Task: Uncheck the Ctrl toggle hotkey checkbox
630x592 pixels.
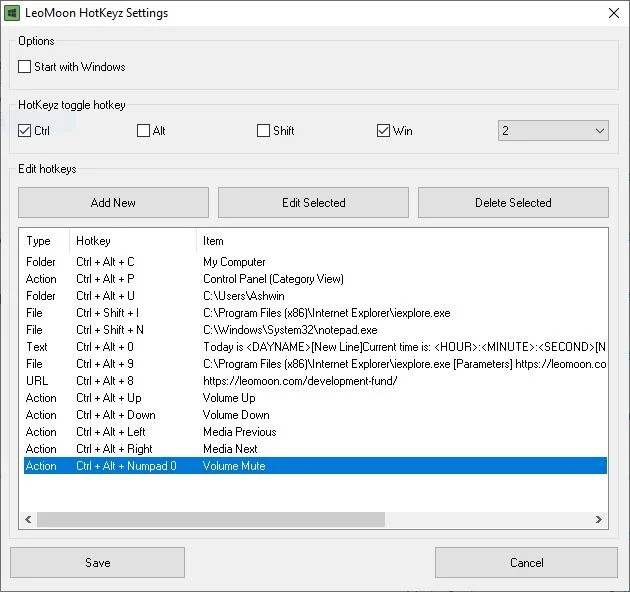Action: click(x=25, y=131)
